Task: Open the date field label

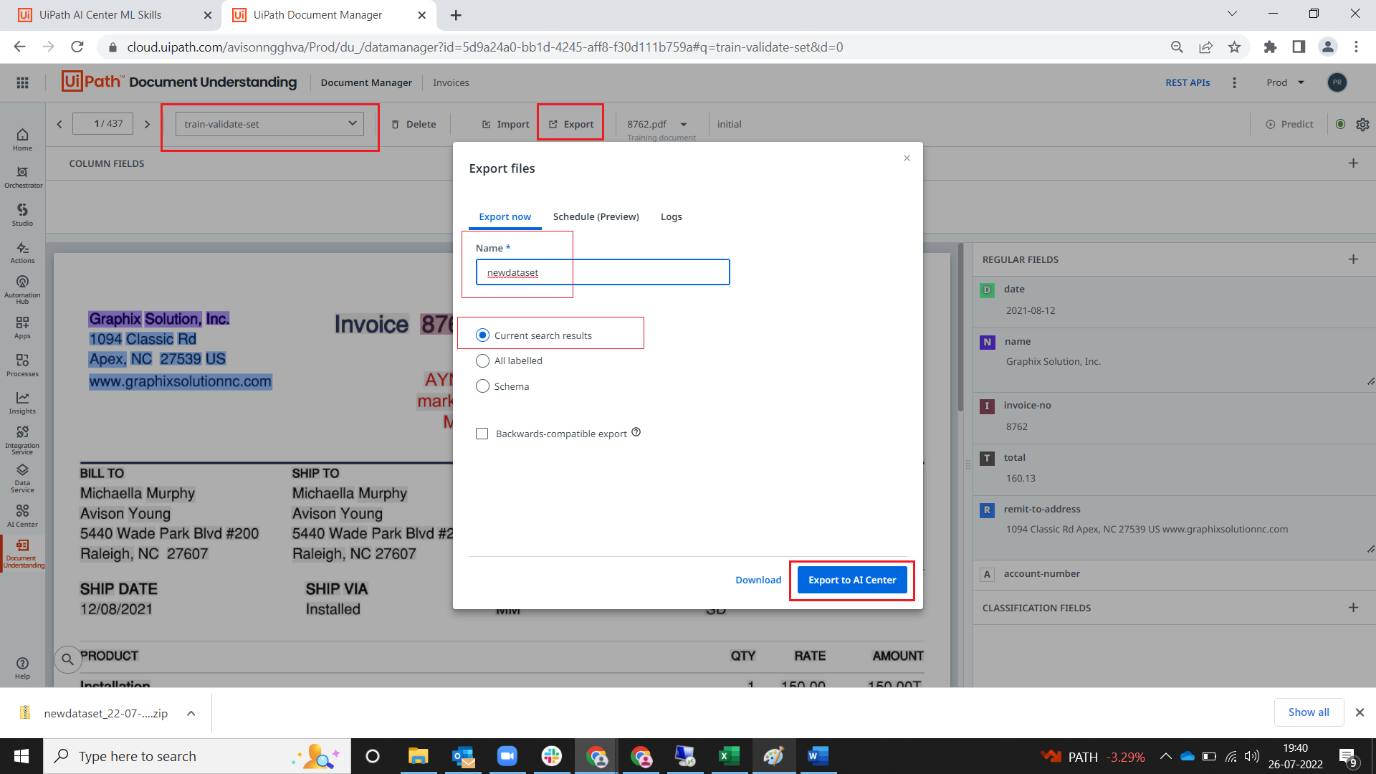Action: pos(1014,289)
